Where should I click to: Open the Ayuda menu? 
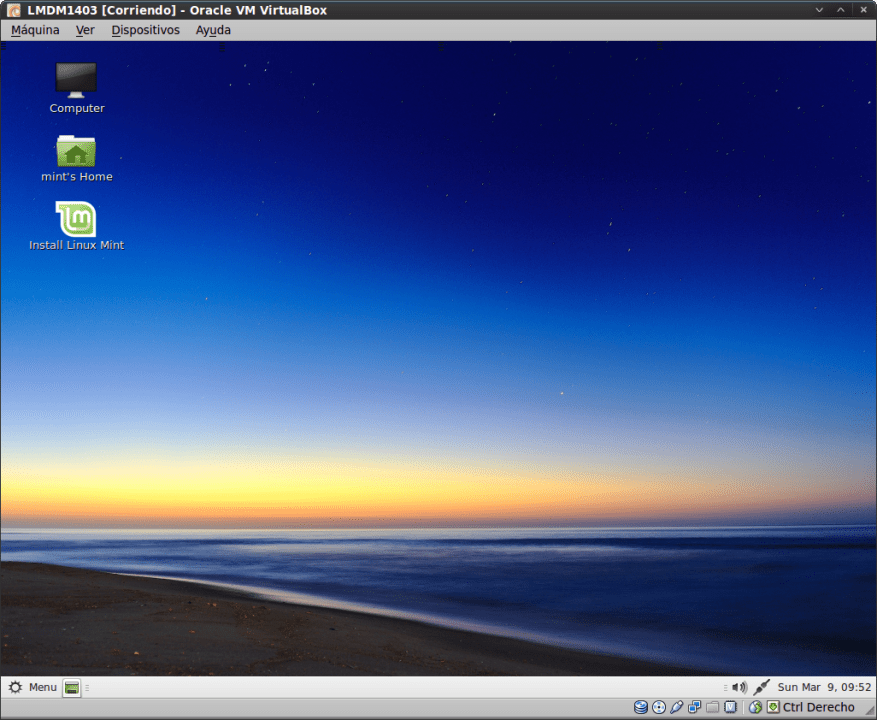[x=213, y=30]
